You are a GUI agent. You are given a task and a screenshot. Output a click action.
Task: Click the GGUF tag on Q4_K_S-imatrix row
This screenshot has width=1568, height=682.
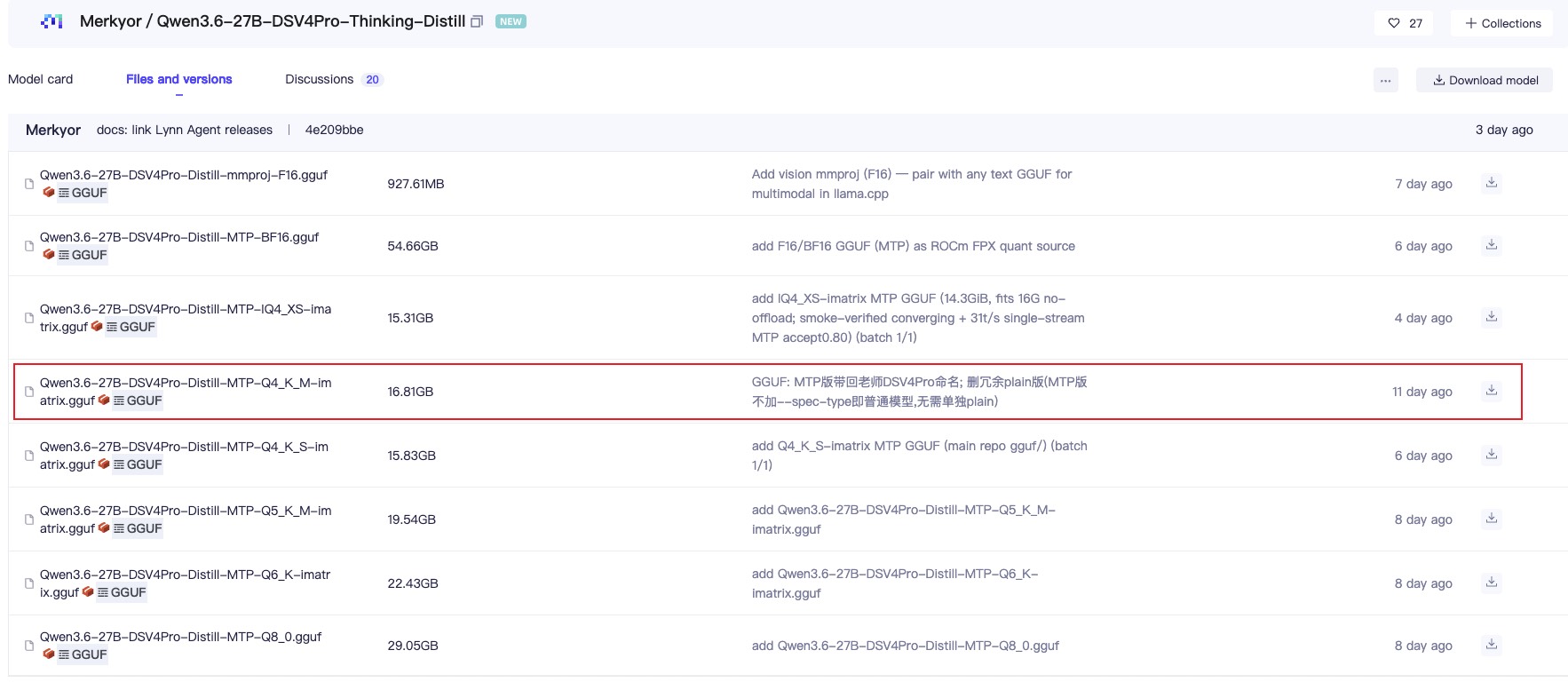(138, 464)
